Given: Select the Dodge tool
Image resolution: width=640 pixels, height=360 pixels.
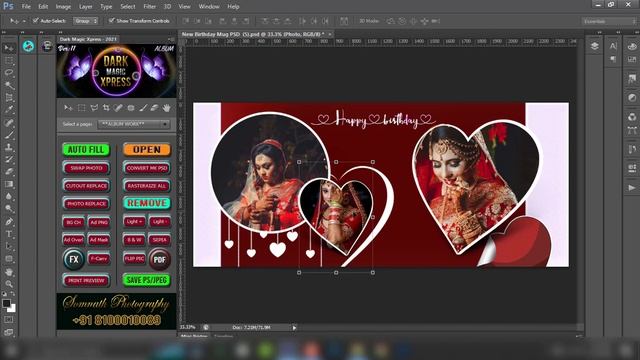Looking at the screenshot, I should 9,209.
